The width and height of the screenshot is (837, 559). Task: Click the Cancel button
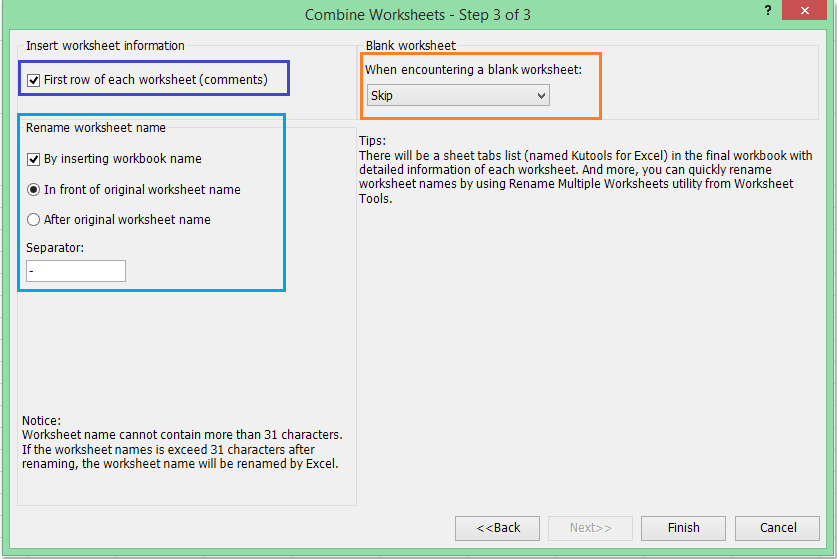coord(777,528)
